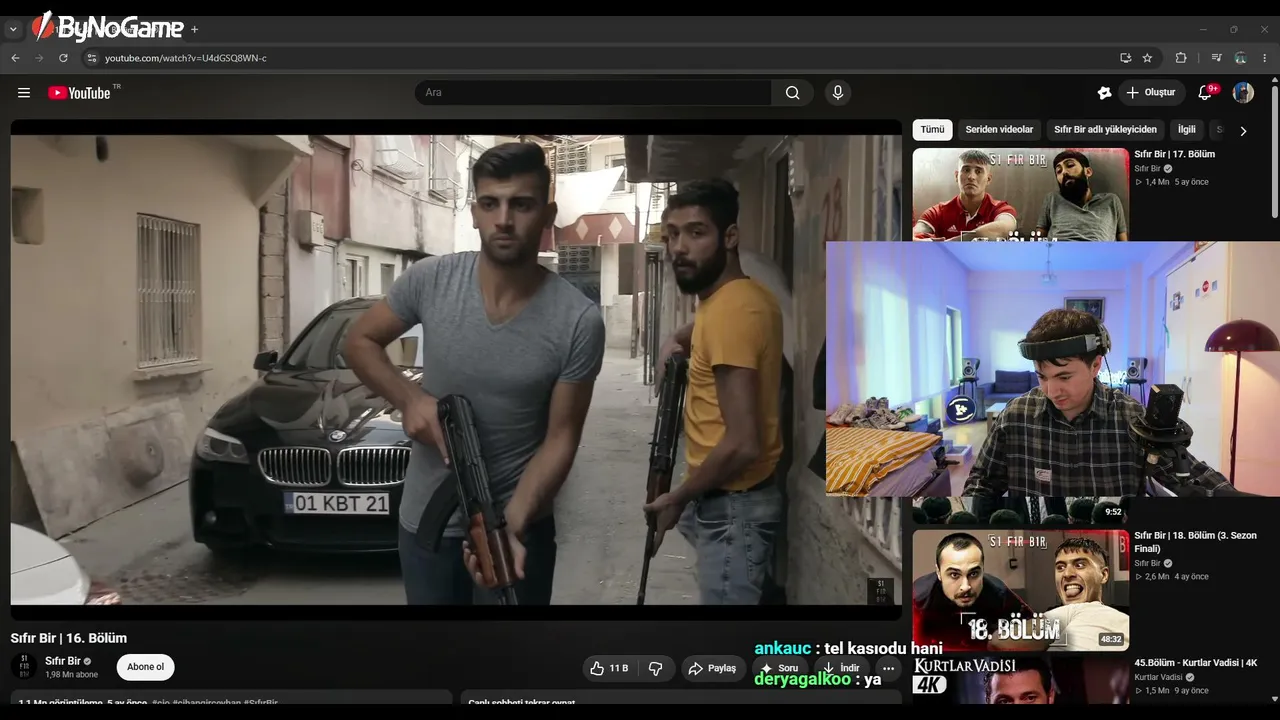Expand the browser tab search dropdown
This screenshot has width=1280, height=720.
[x=13, y=29]
